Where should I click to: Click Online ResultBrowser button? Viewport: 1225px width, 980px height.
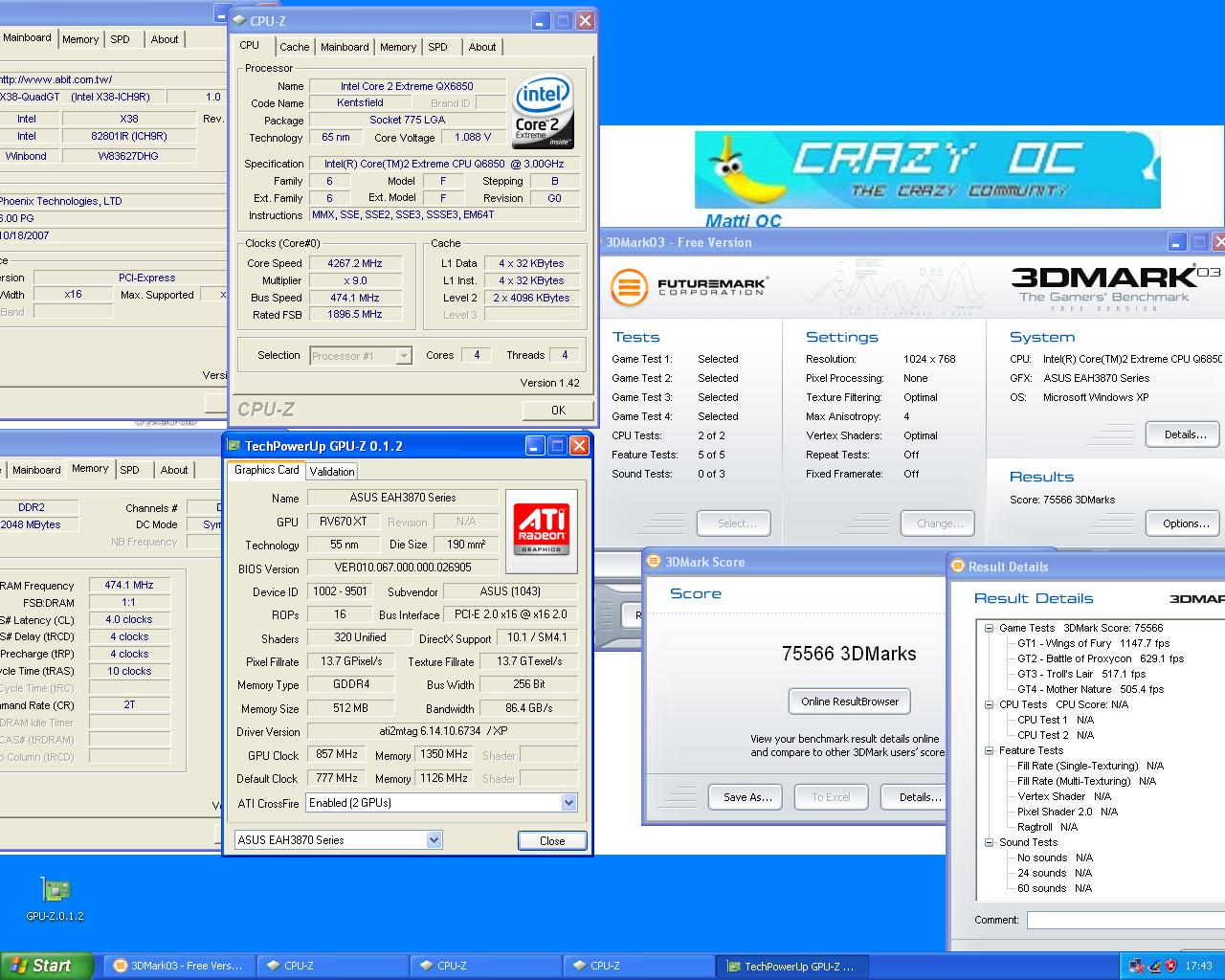click(x=850, y=702)
